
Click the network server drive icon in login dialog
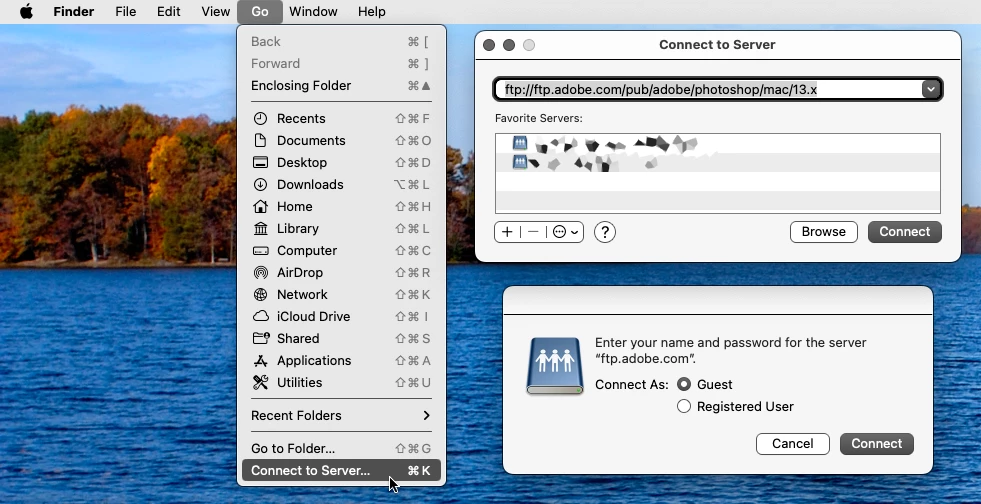(555, 366)
